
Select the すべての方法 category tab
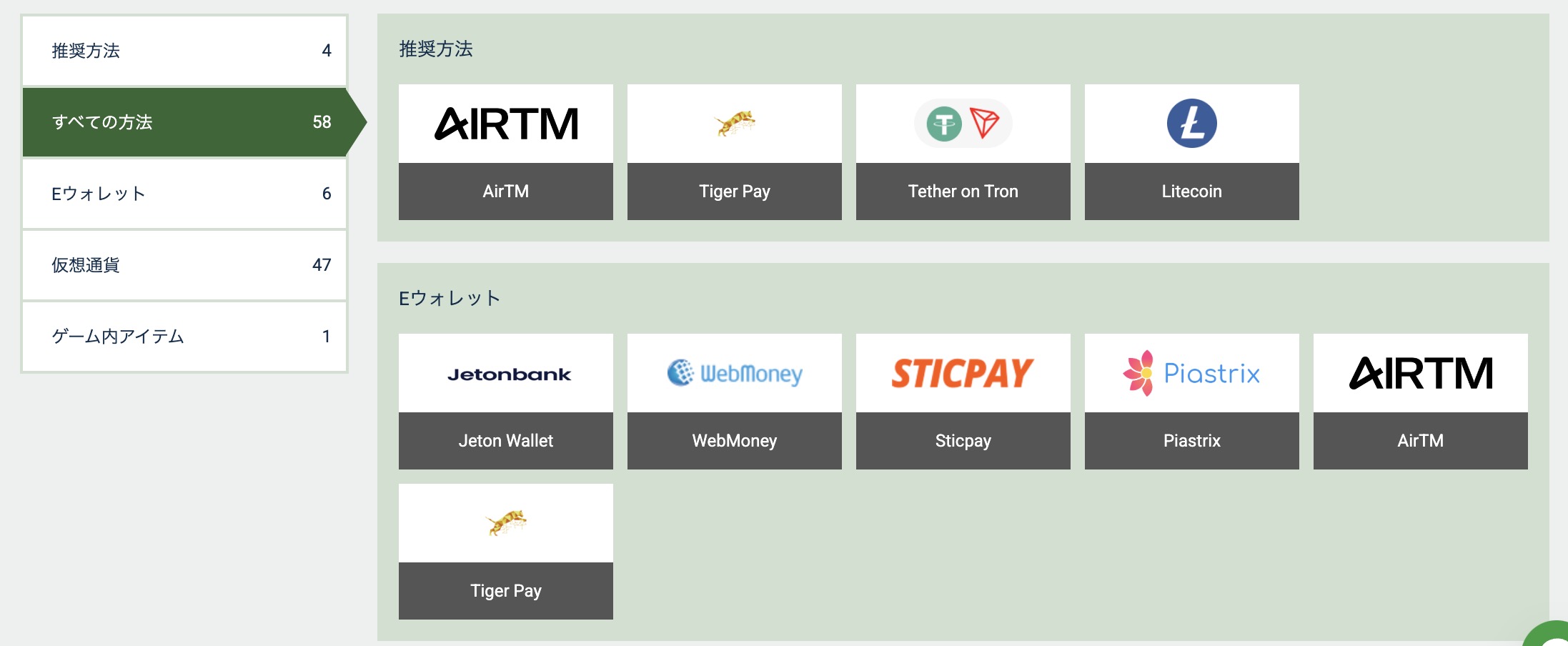[x=184, y=122]
